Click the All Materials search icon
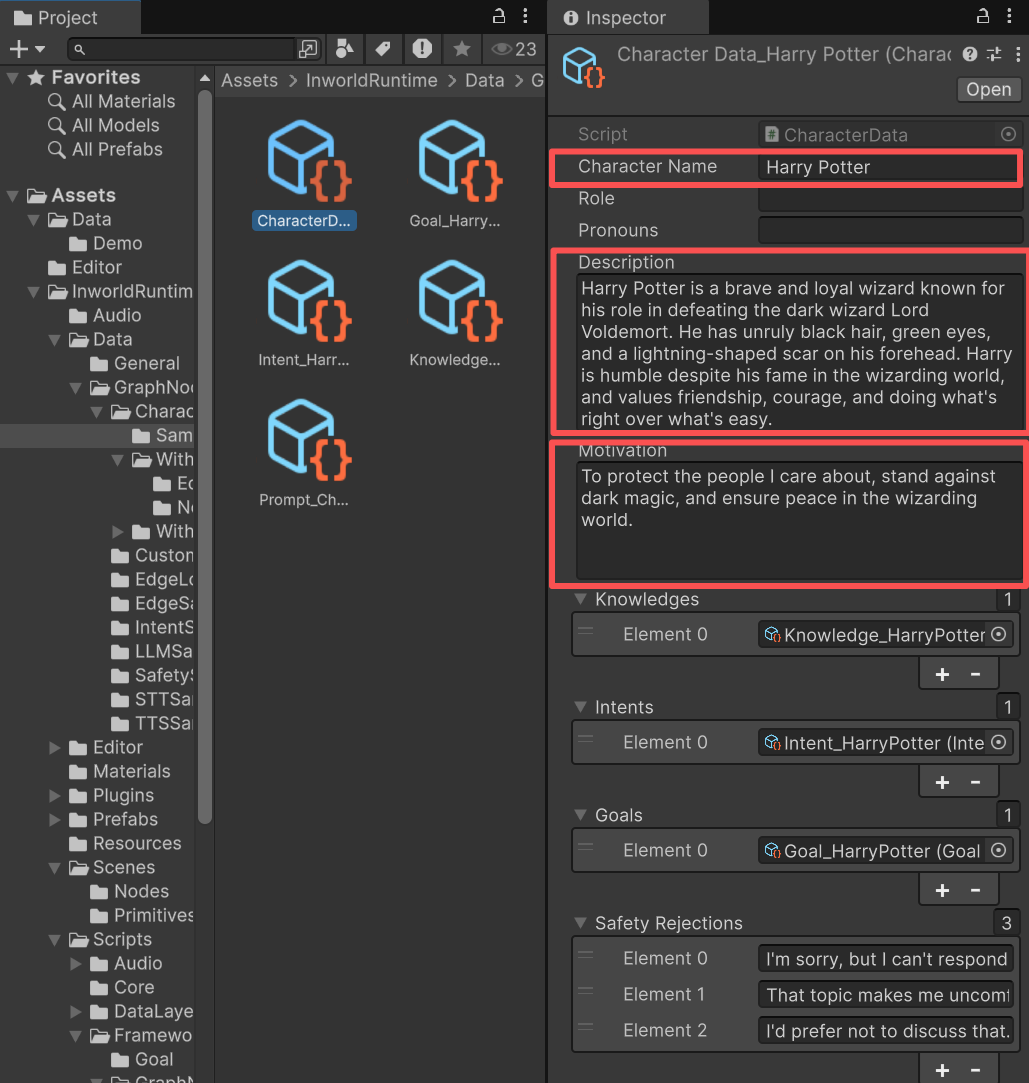1029x1083 pixels. [x=57, y=102]
